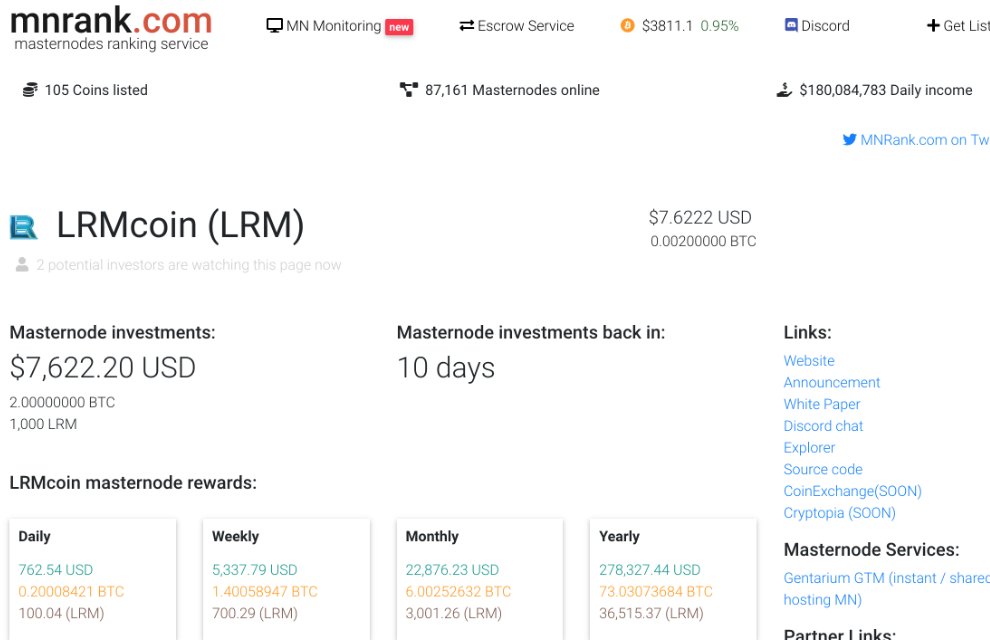The image size is (990, 640).
Task: Select Daily reward 100.04 (LRM)
Action: pos(61,613)
